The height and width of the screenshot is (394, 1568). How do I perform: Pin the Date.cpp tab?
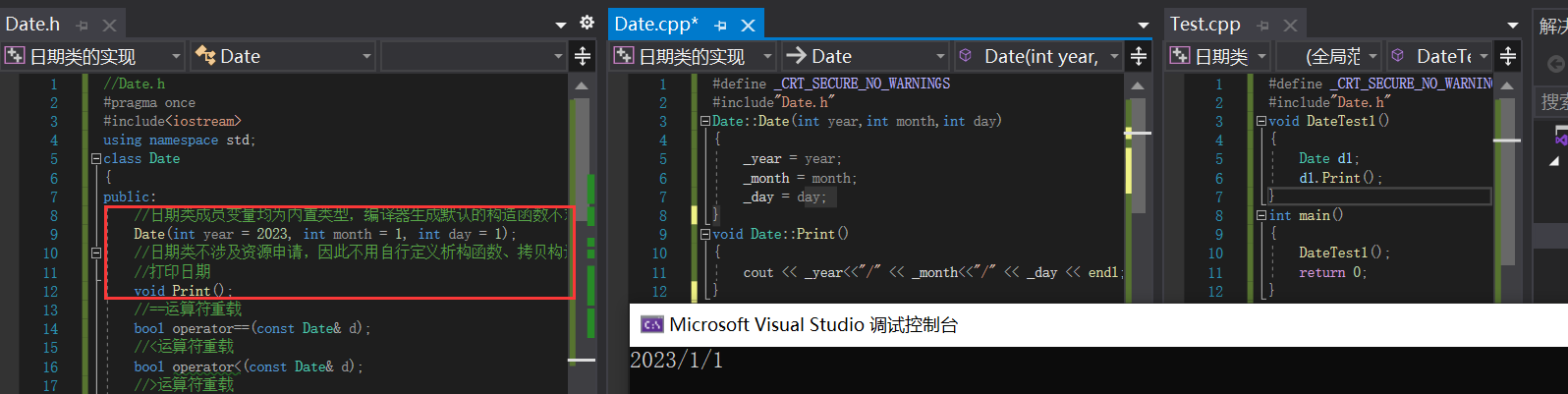720,26
